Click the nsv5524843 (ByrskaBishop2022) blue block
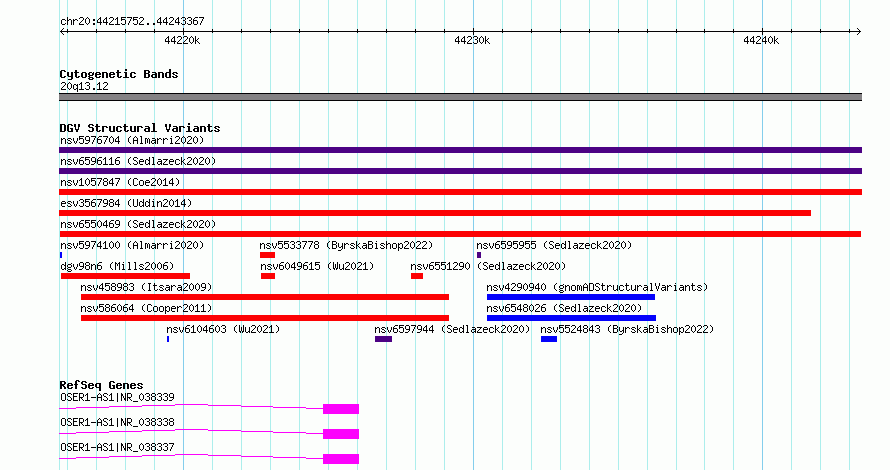890x470 pixels. [x=549, y=339]
